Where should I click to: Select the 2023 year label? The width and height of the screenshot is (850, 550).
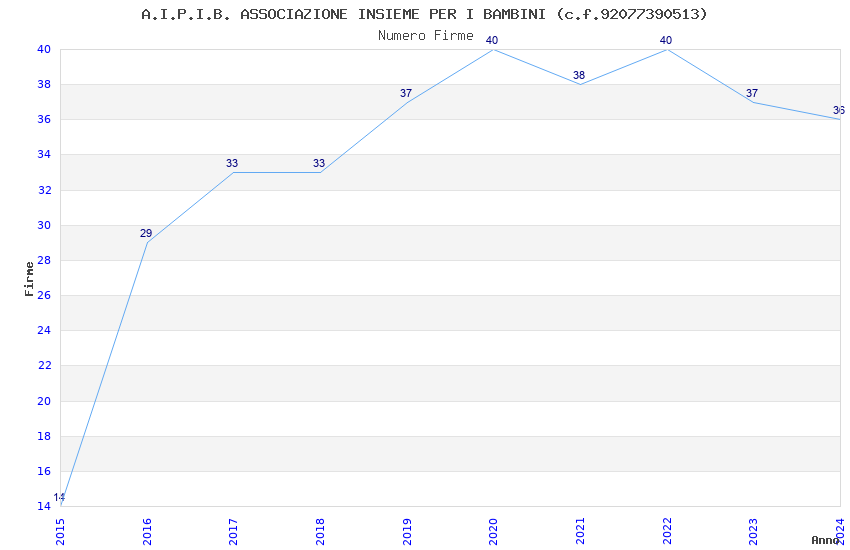(x=753, y=532)
